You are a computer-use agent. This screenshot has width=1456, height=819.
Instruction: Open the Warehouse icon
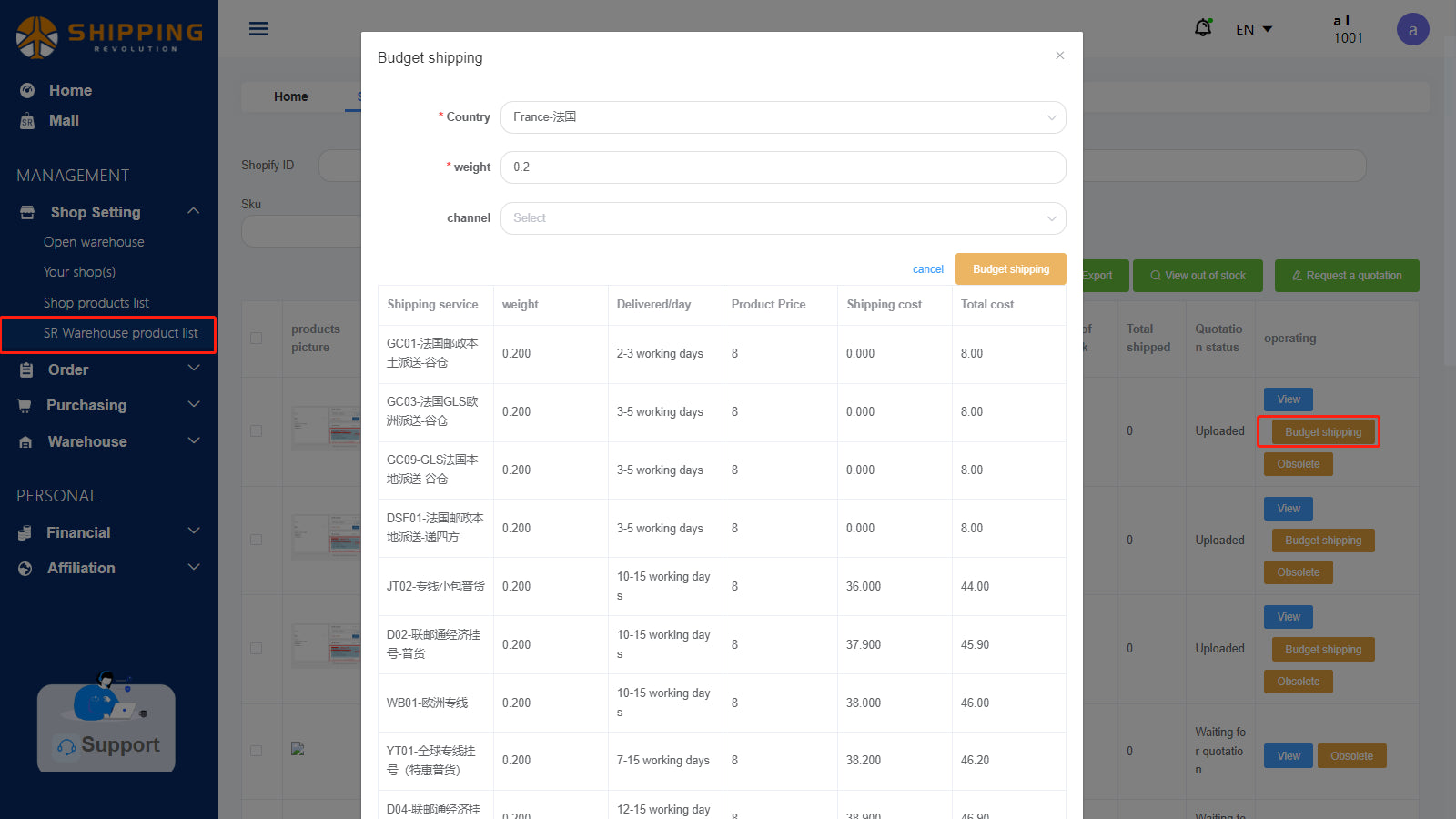[x=26, y=441]
